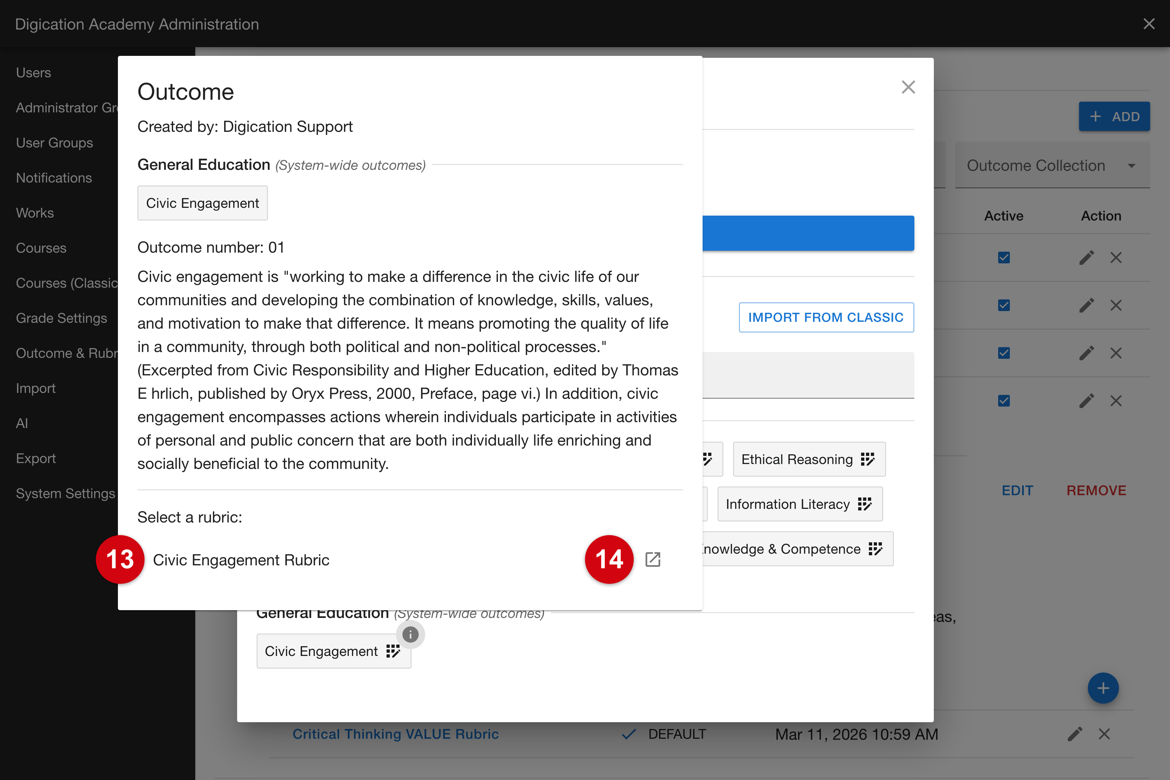
Task: Click Action column header
Action: tap(1101, 216)
